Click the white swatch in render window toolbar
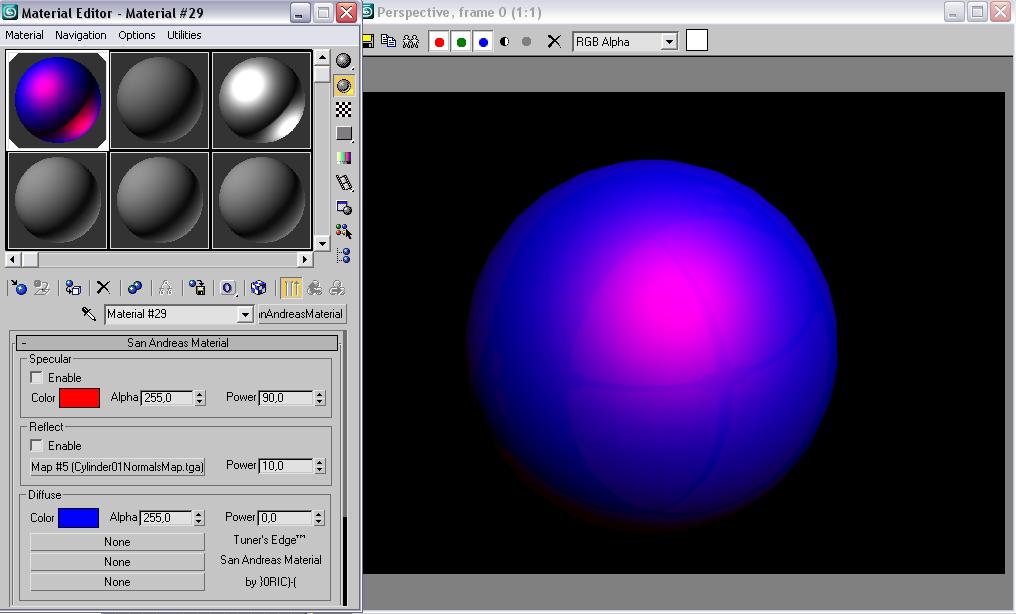The width and height of the screenshot is (1016, 614). 697,40
